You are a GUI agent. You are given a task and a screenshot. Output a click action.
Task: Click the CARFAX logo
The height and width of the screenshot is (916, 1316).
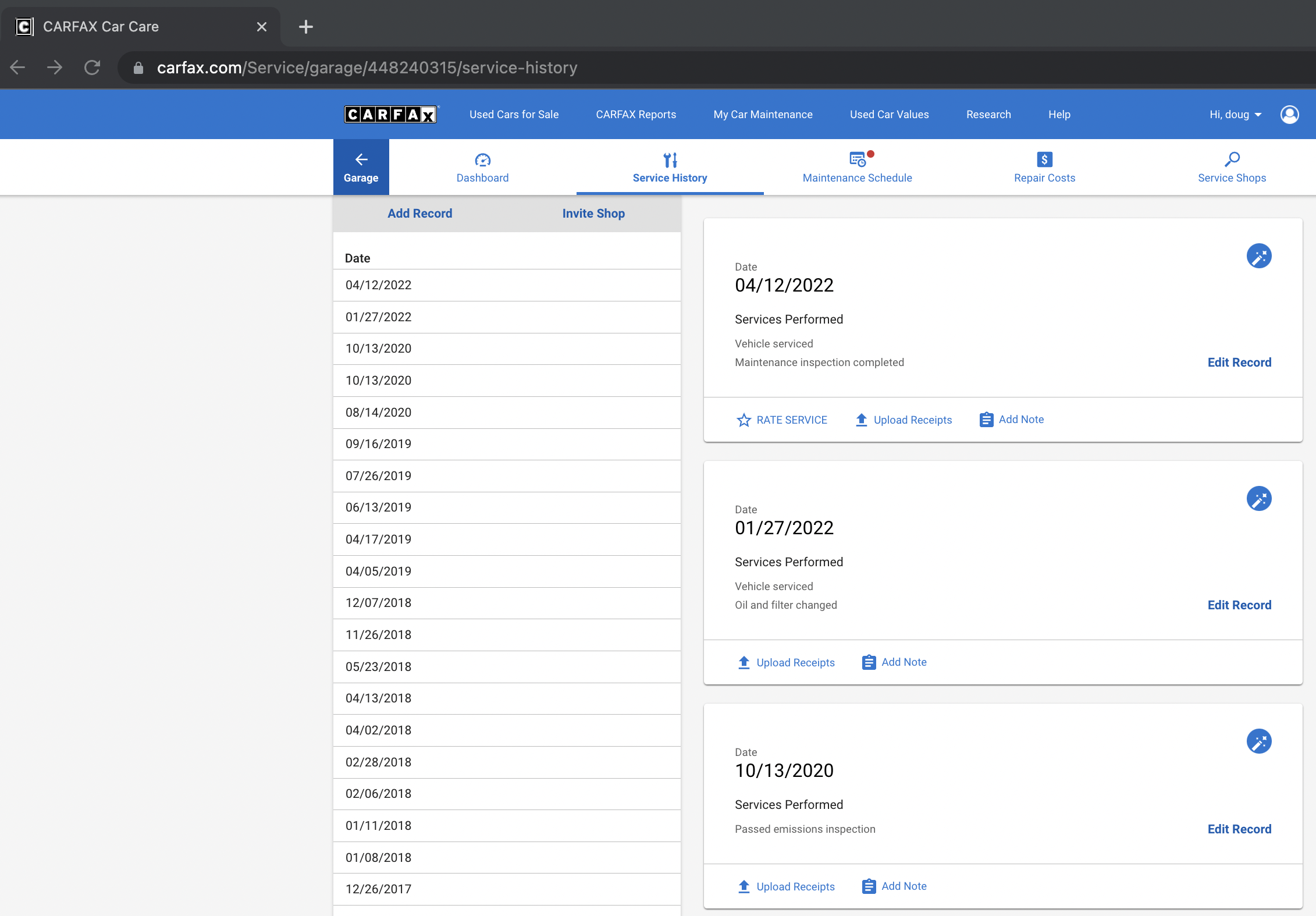tap(391, 114)
